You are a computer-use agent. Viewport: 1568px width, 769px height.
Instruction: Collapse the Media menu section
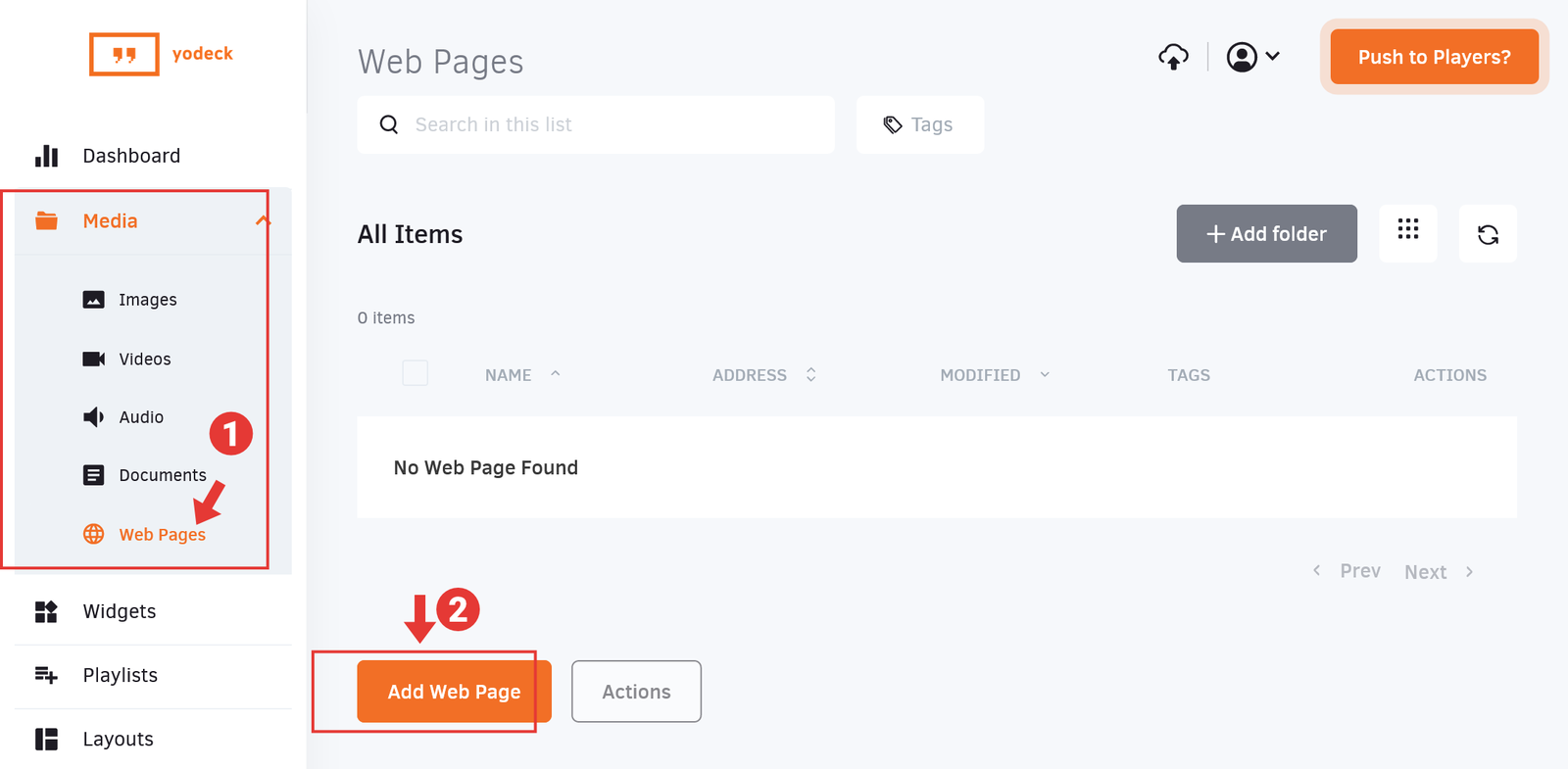click(262, 221)
